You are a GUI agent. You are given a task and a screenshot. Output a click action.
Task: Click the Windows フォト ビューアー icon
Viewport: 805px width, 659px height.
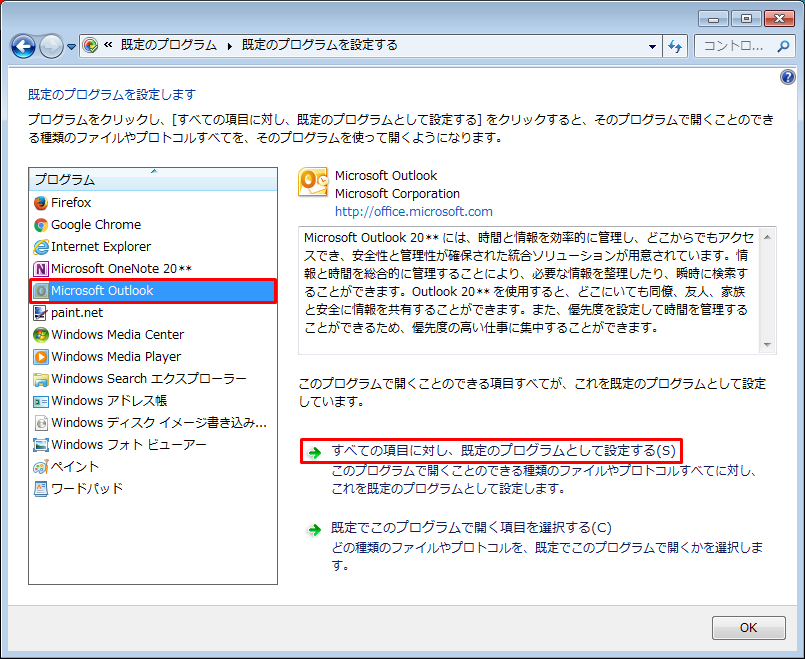[41, 445]
